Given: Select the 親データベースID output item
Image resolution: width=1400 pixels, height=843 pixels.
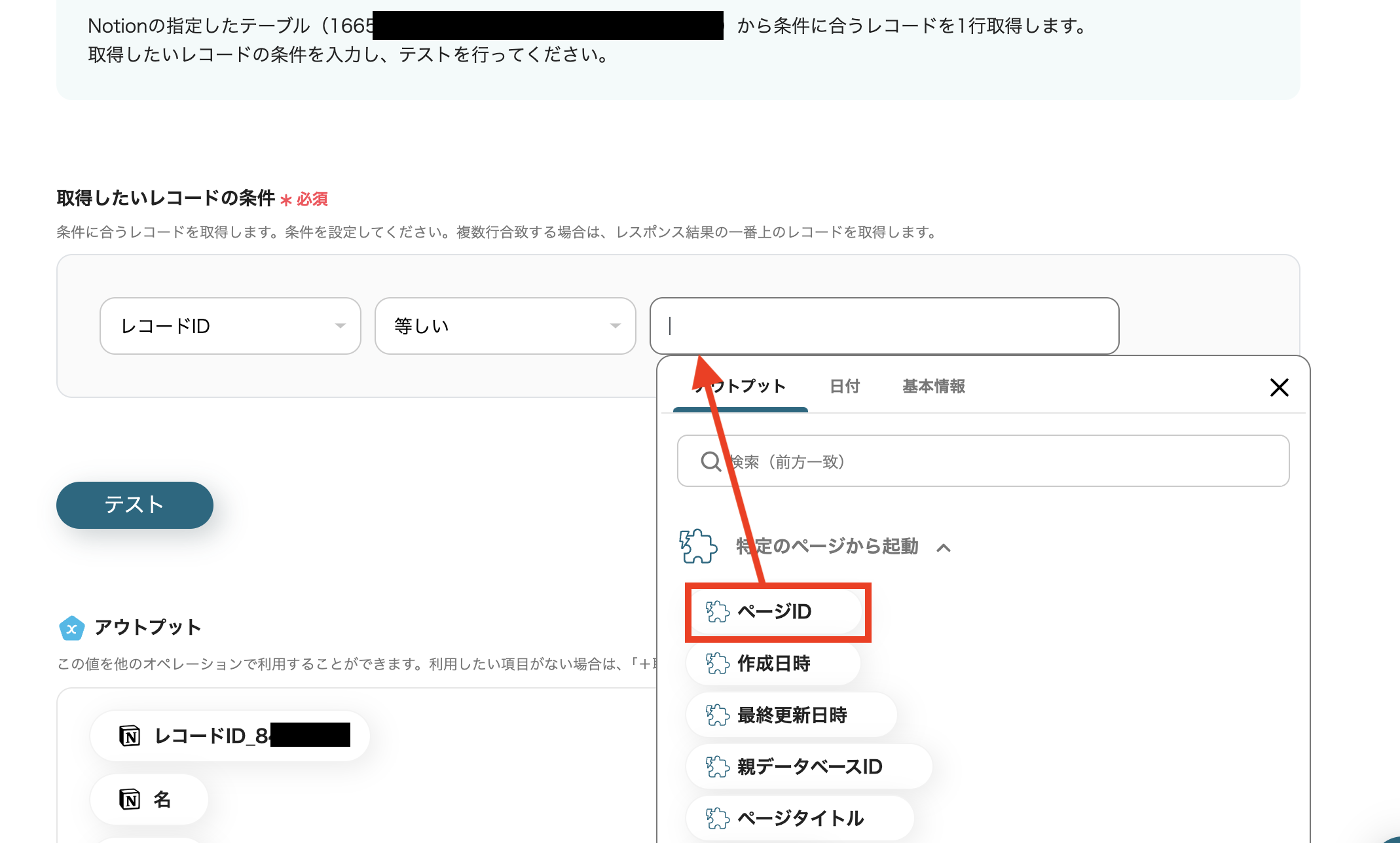Looking at the screenshot, I should (x=809, y=766).
